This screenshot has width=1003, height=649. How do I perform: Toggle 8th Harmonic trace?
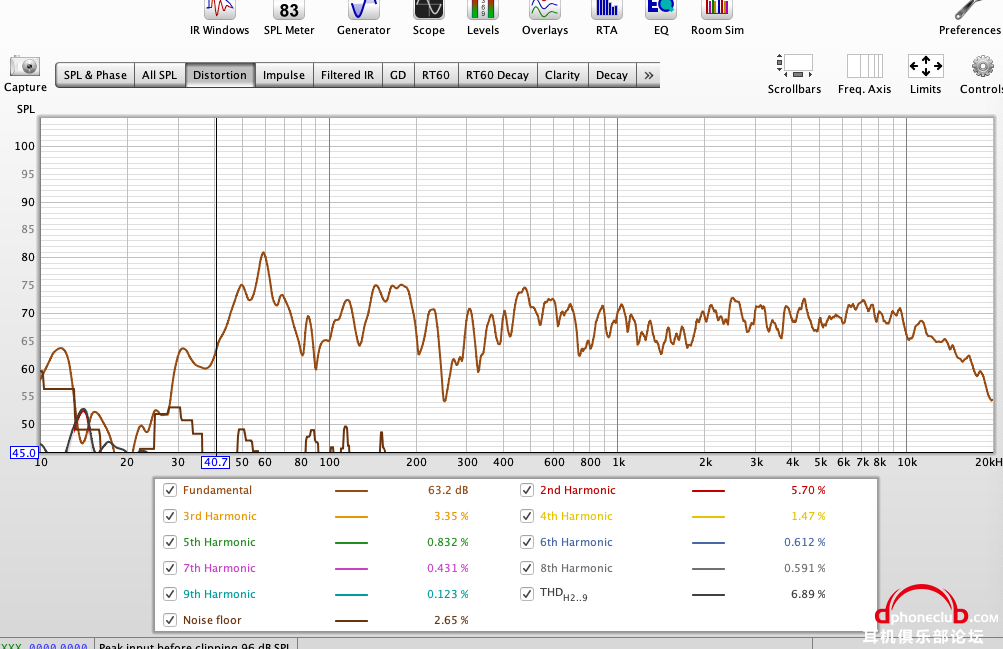click(x=526, y=568)
